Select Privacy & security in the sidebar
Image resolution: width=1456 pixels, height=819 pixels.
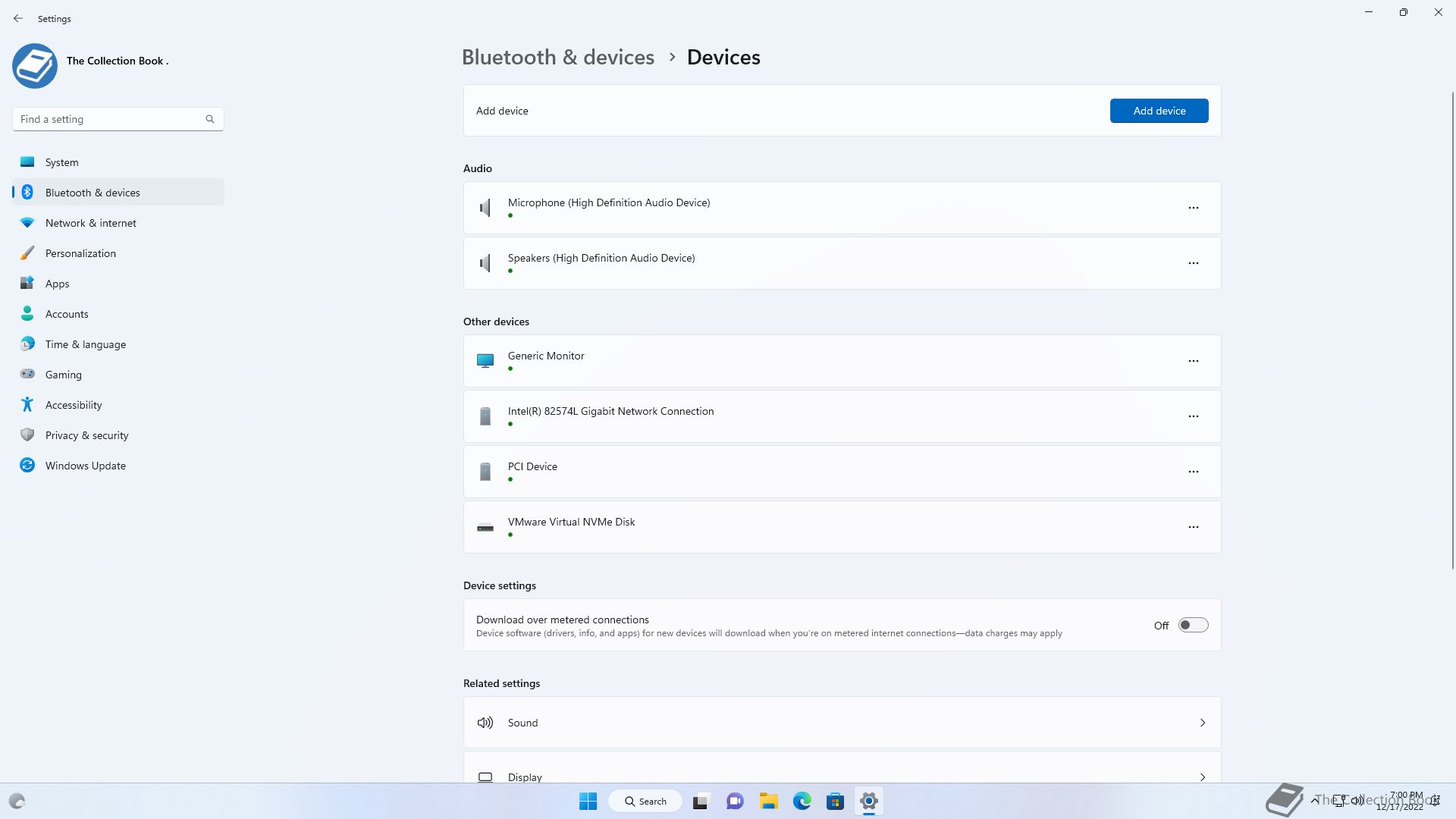click(x=86, y=435)
